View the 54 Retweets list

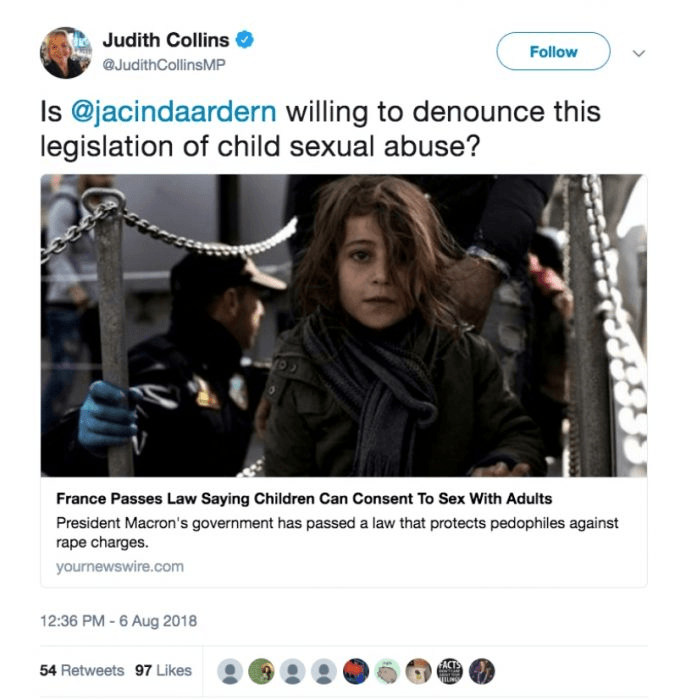[x=82, y=671]
